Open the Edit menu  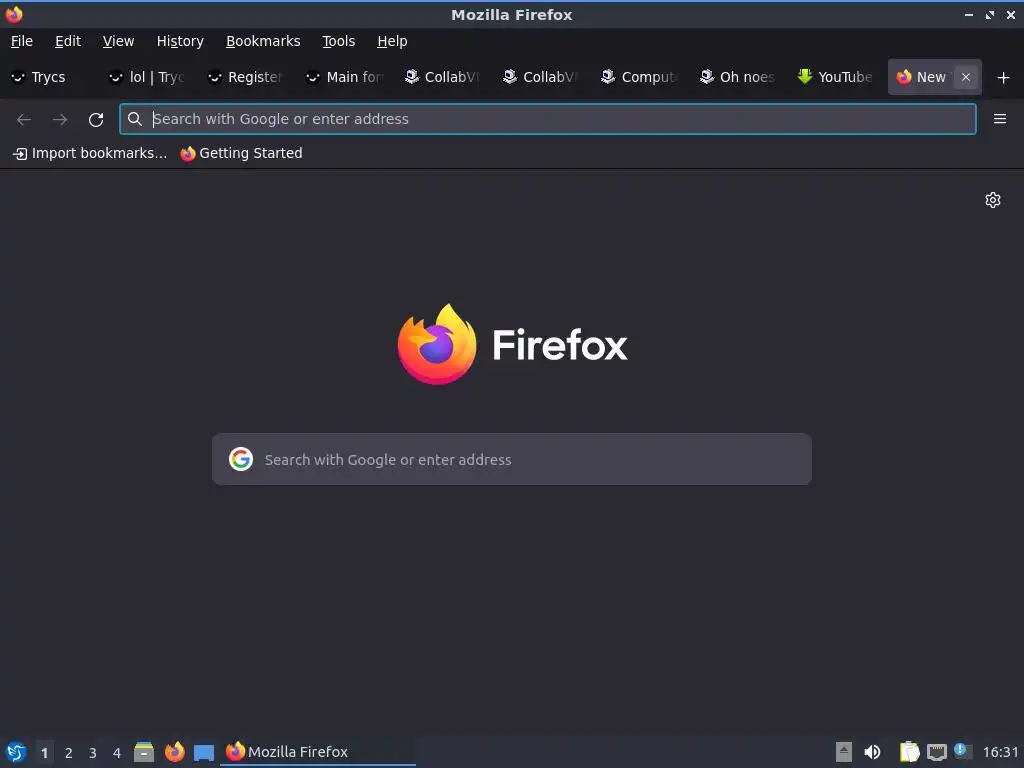pyautogui.click(x=68, y=41)
